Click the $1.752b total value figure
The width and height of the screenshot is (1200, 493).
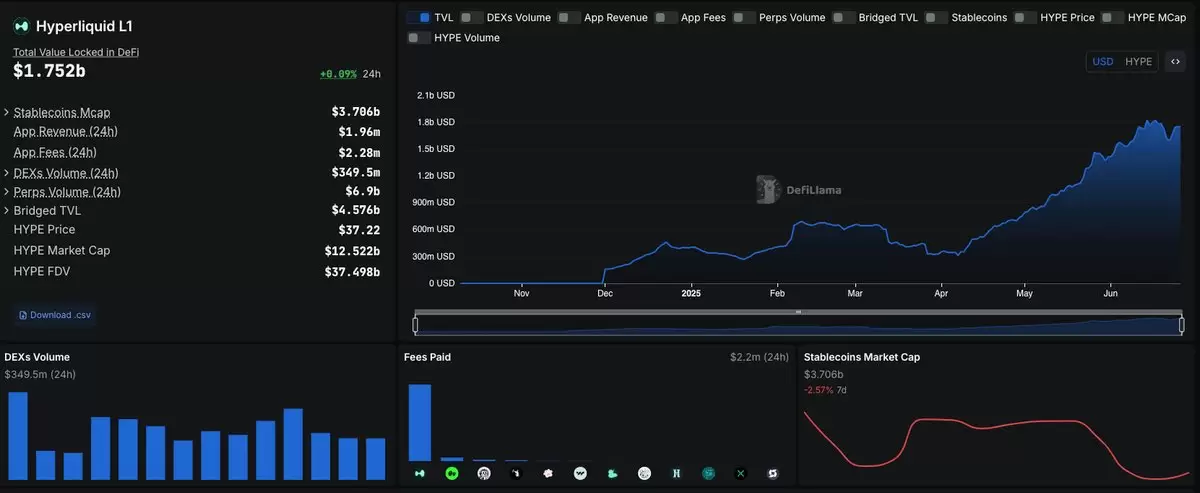point(49,71)
